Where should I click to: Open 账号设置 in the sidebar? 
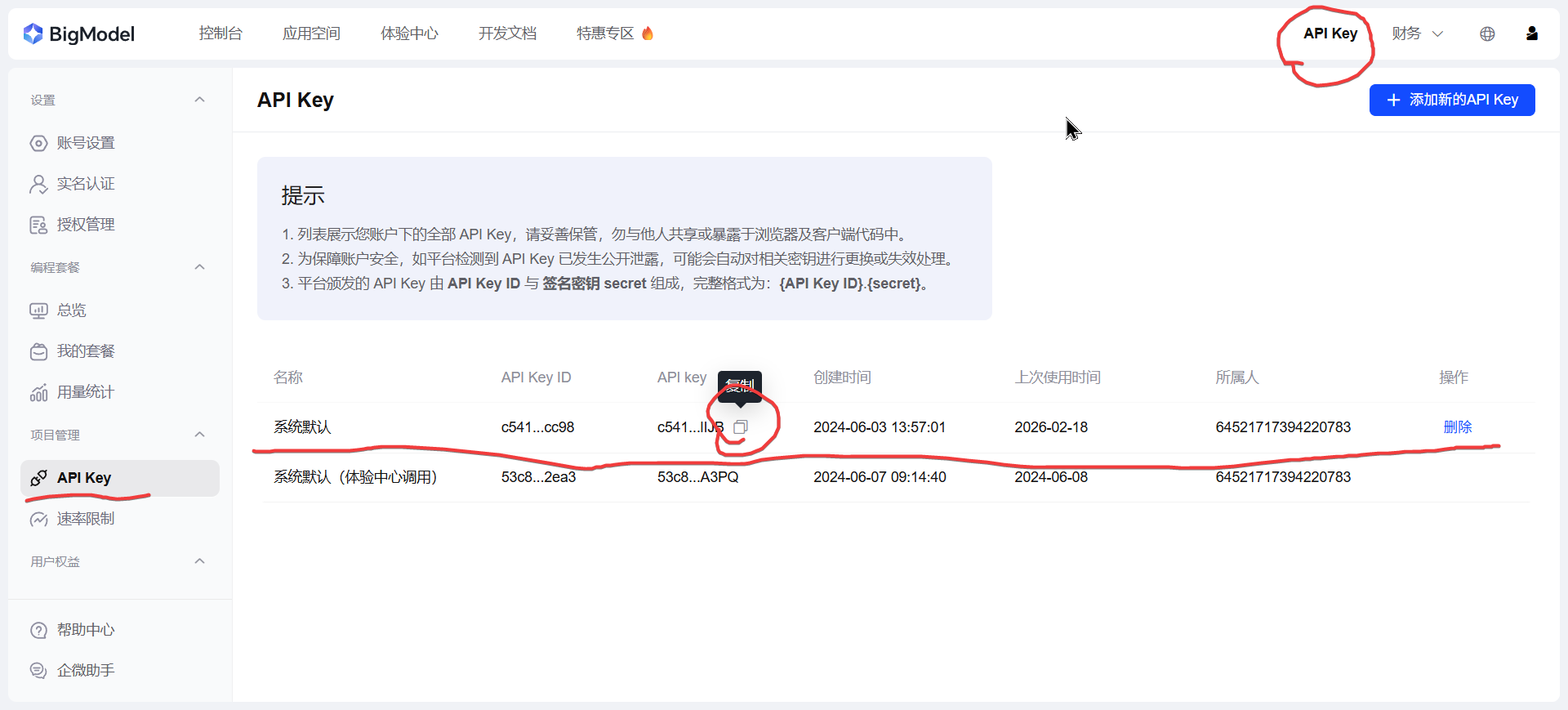85,143
